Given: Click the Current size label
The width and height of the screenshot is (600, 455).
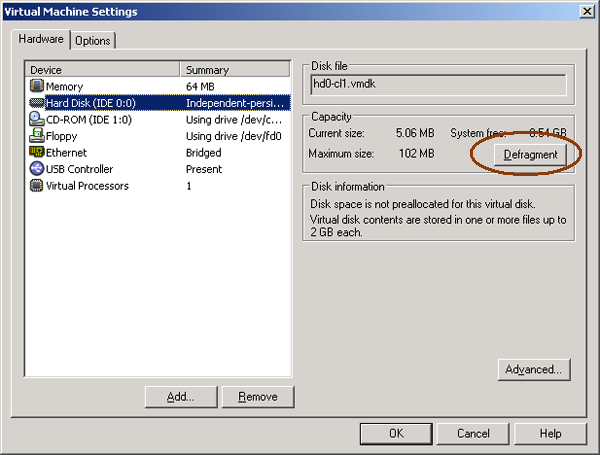Looking at the screenshot, I should 336,133.
